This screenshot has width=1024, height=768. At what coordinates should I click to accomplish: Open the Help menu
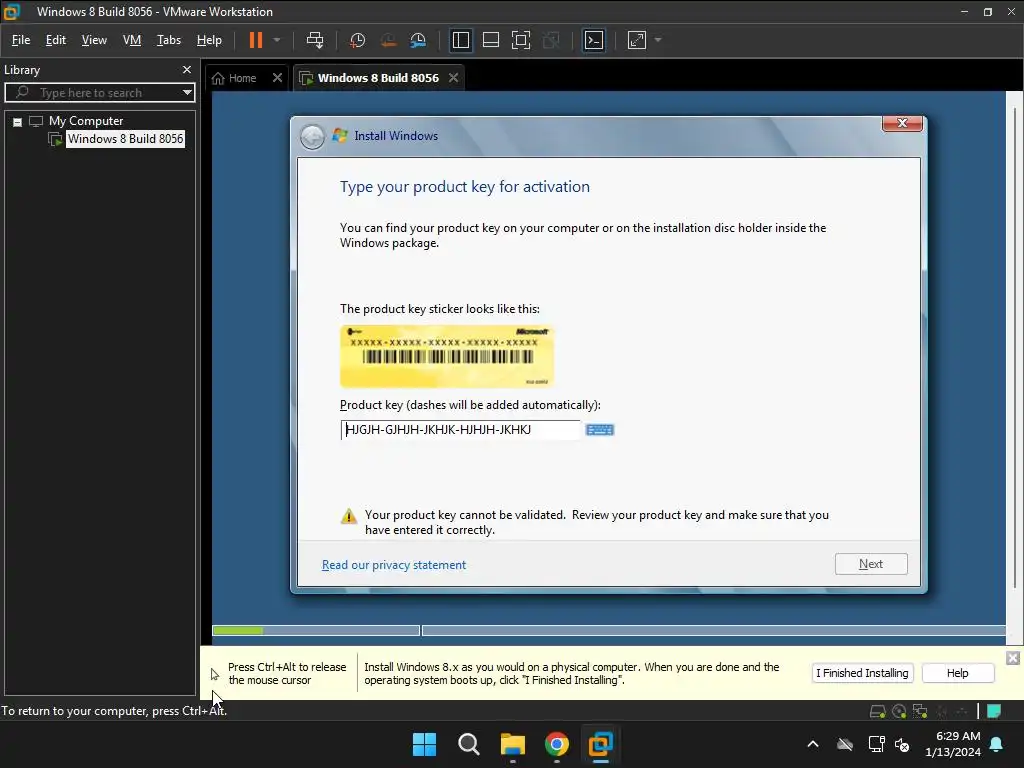tap(209, 40)
